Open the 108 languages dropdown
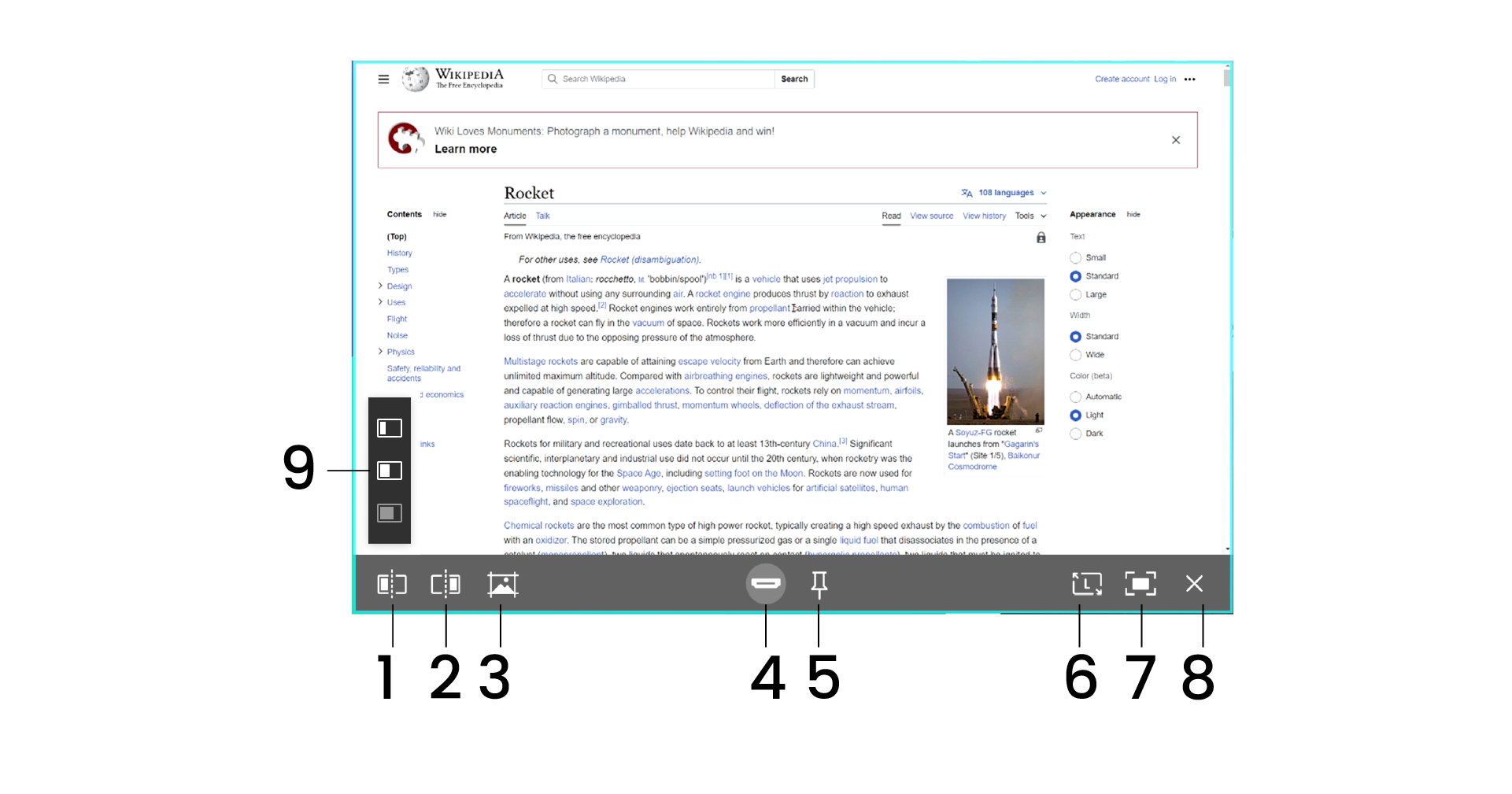This screenshot has height=794, width=1512. tap(1005, 193)
